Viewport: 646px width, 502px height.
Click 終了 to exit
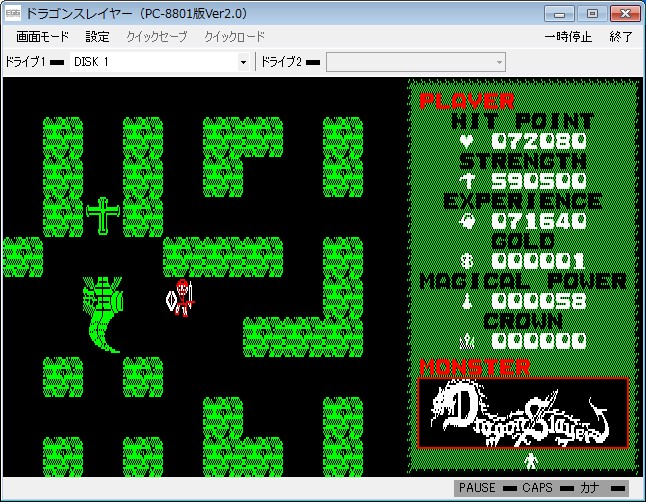coord(620,37)
